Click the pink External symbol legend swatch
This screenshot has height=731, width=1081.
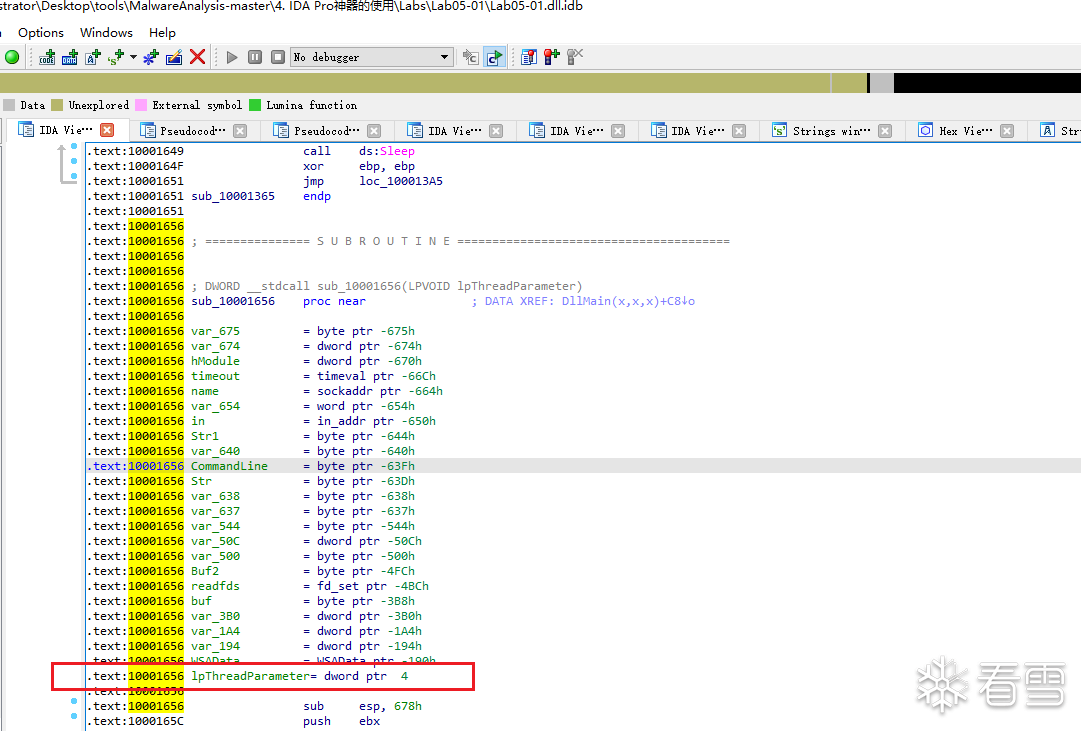pos(142,105)
